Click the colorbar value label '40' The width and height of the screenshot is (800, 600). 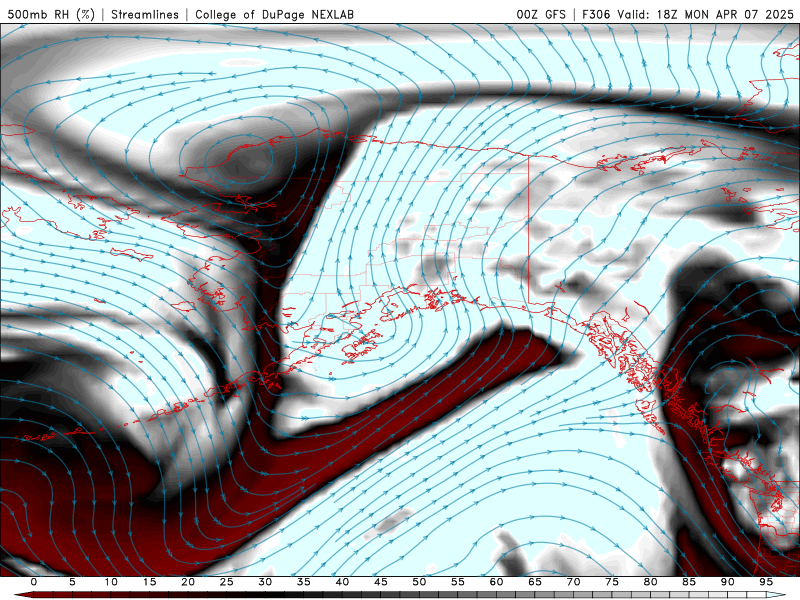point(342,582)
